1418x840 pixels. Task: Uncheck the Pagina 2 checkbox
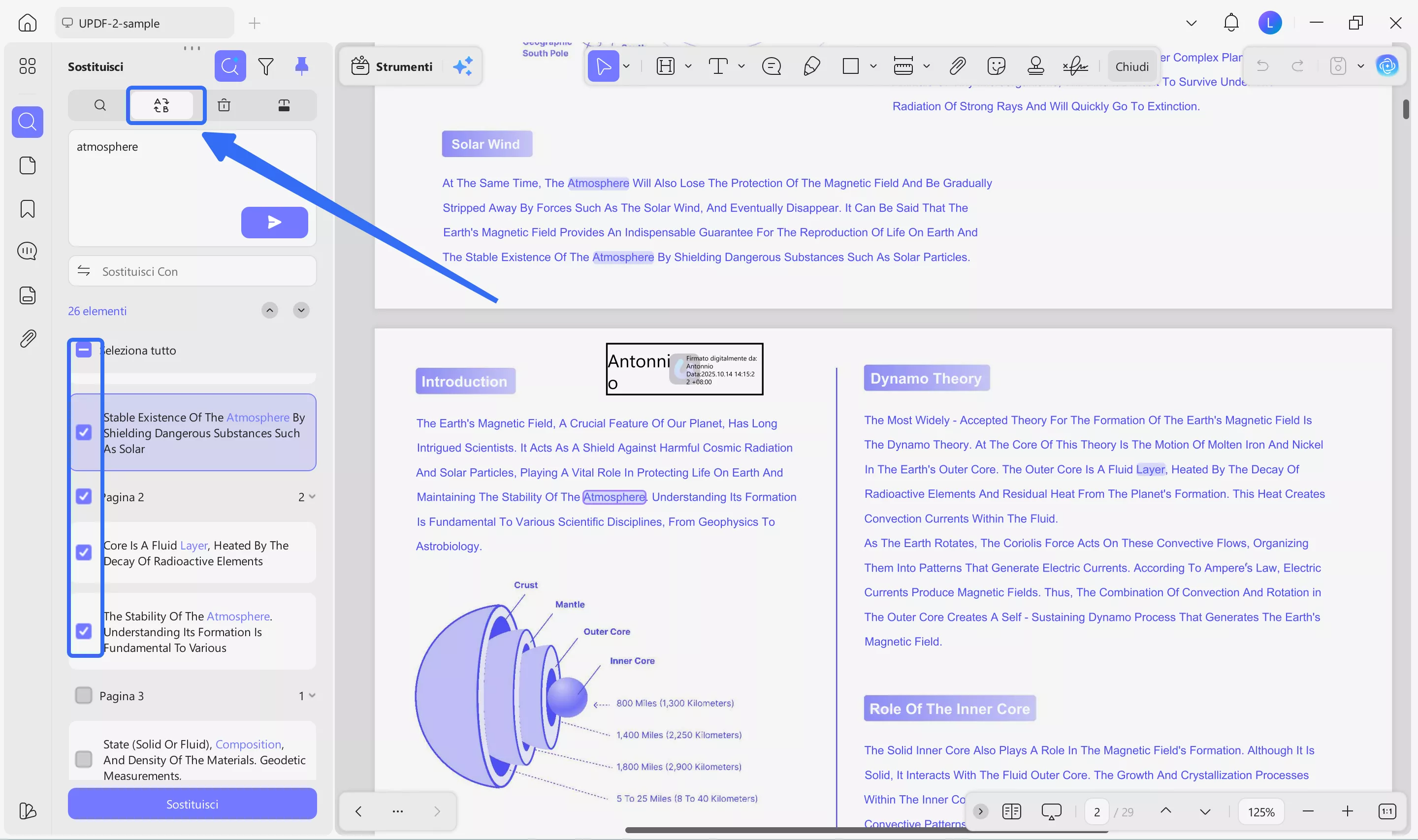click(x=84, y=496)
